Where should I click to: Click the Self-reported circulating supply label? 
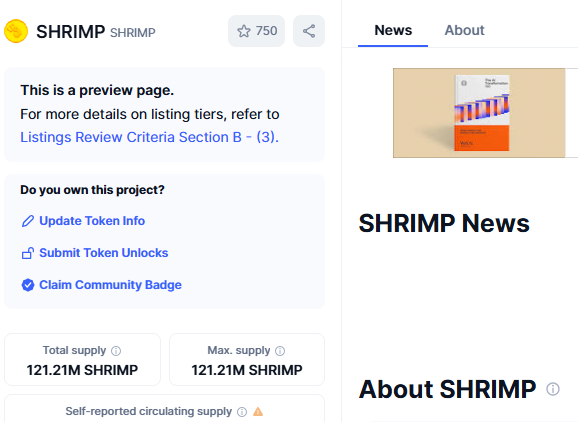(x=149, y=411)
